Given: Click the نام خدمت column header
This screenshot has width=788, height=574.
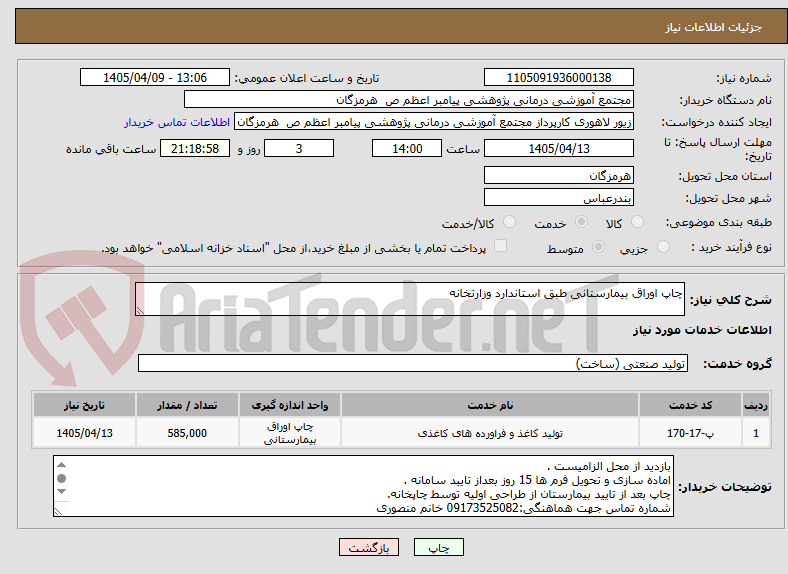Looking at the screenshot, I should coord(490,405).
